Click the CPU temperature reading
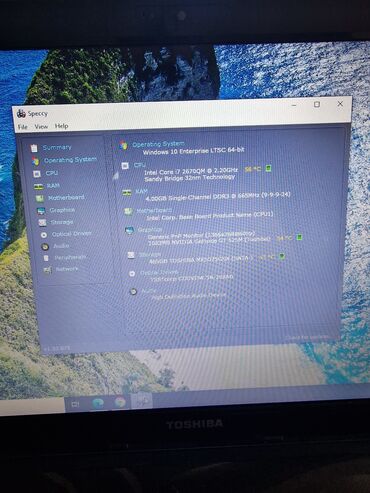This screenshot has height=493, width=370. 253,169
